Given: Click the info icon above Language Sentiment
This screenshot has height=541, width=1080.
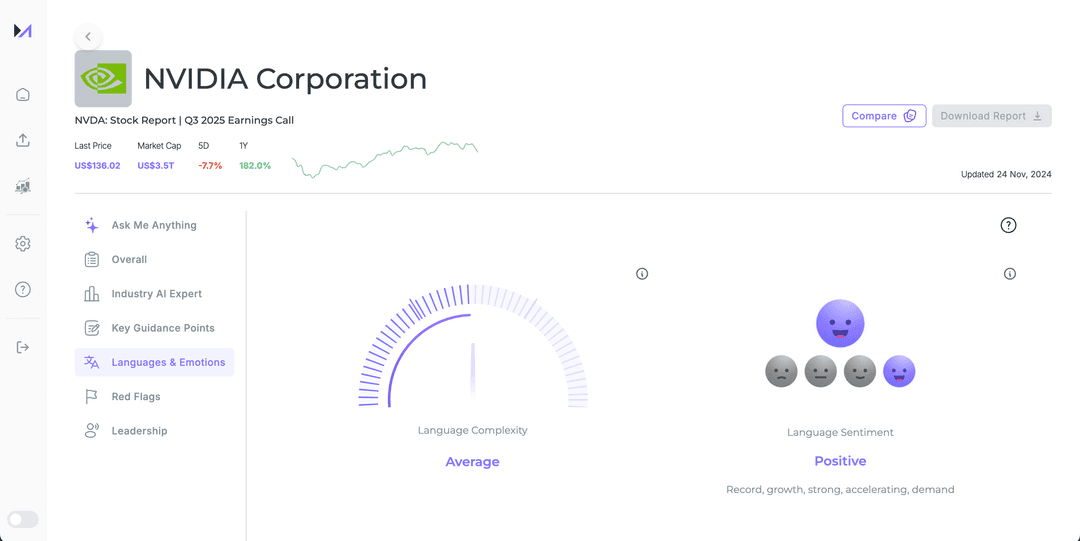Looking at the screenshot, I should (1010, 273).
